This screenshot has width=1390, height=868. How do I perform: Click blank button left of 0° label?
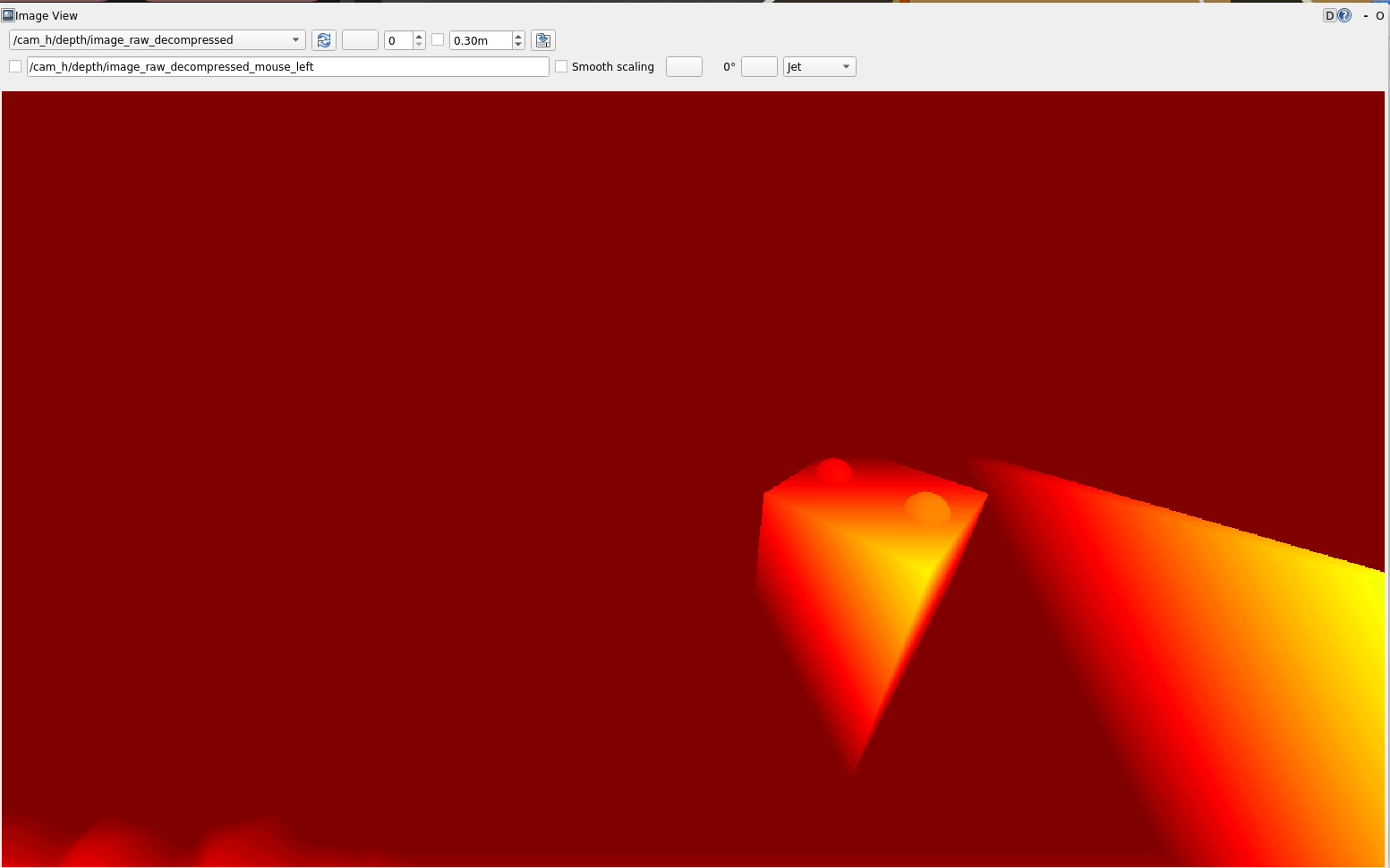(684, 67)
